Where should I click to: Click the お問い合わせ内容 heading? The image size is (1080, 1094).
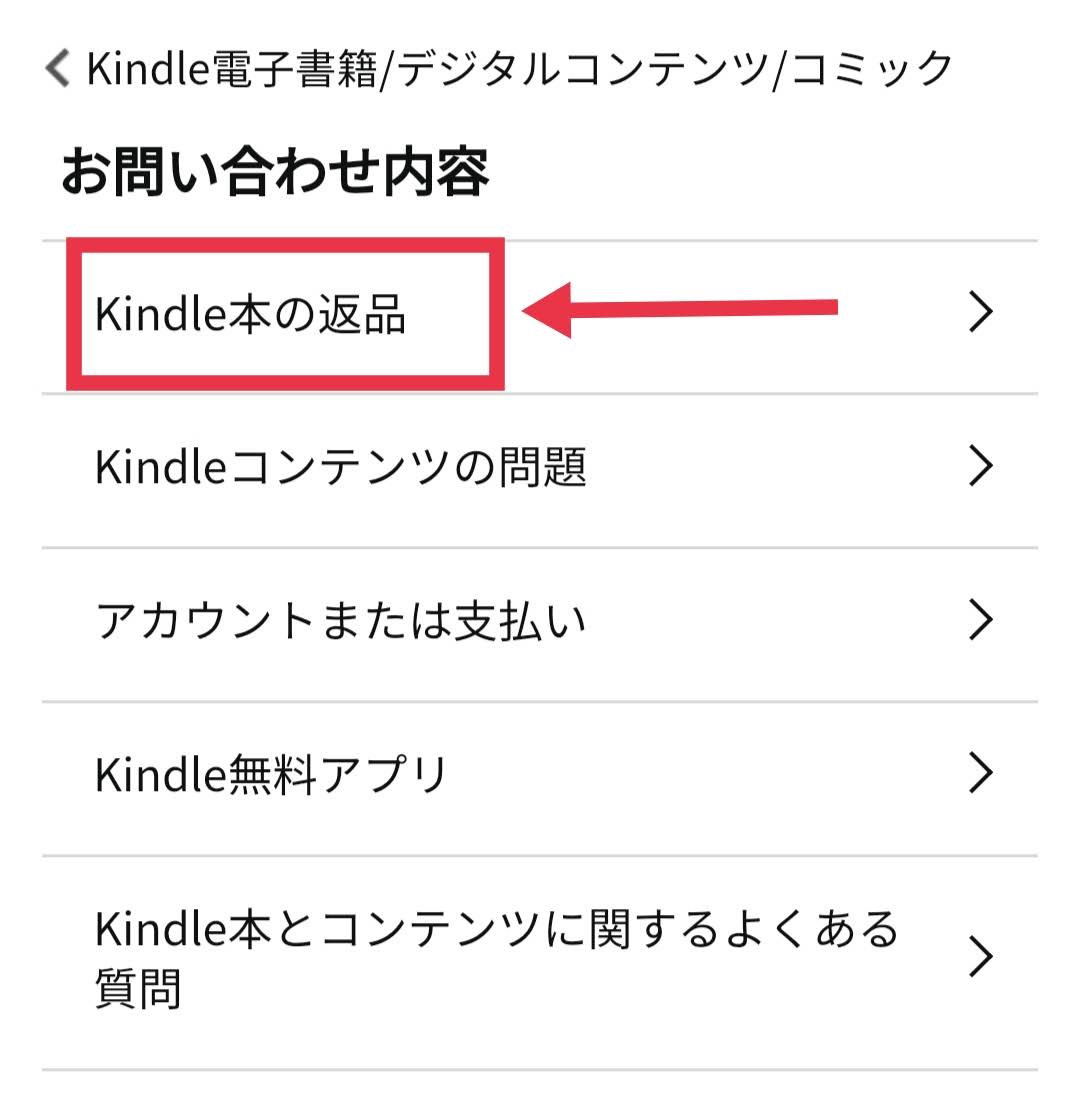click(x=275, y=172)
